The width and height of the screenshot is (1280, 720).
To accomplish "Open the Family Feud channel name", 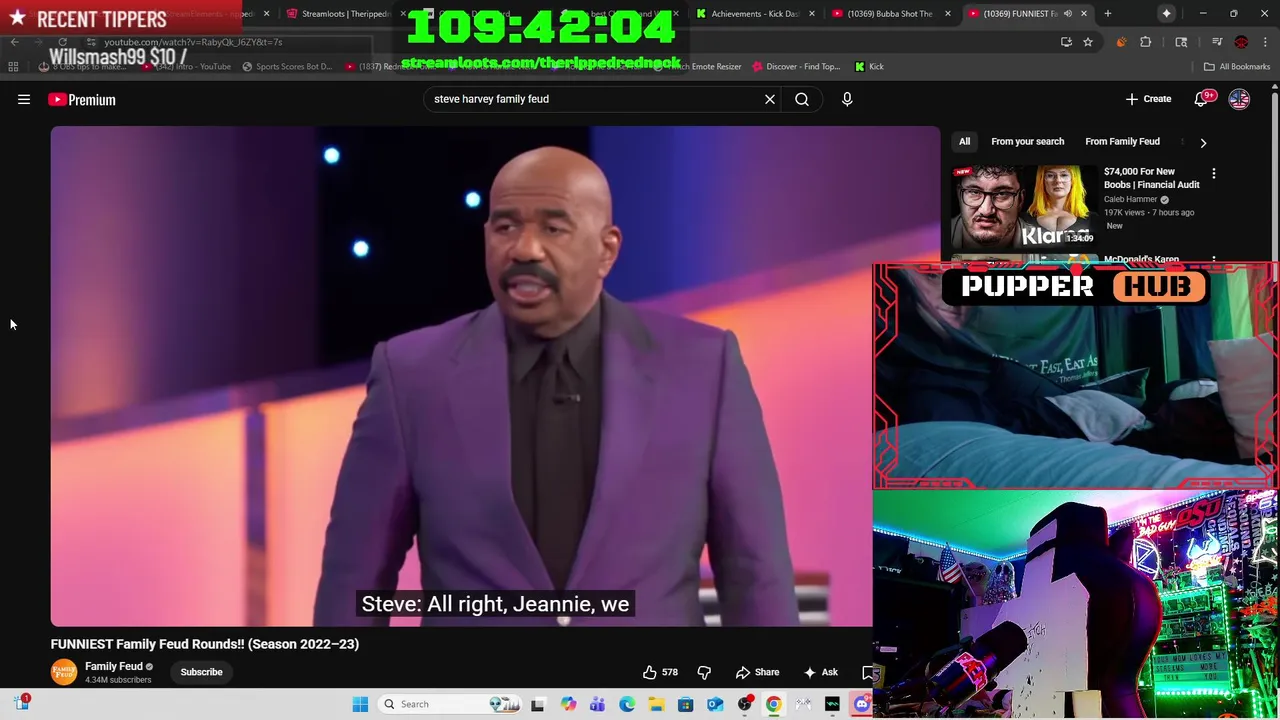I will (114, 666).
